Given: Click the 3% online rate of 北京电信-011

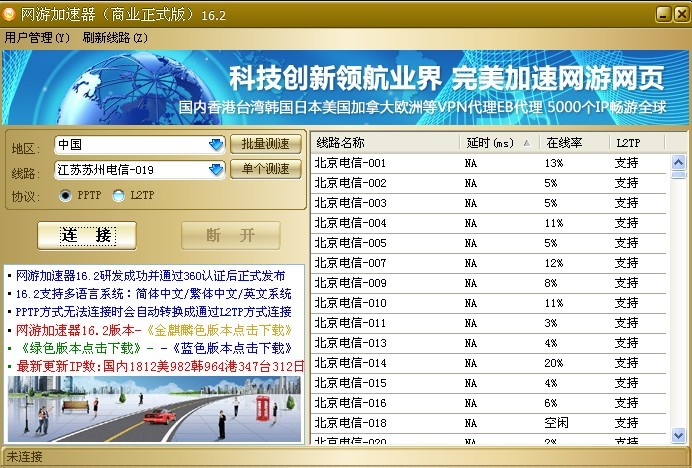Looking at the screenshot, I should (551, 323).
